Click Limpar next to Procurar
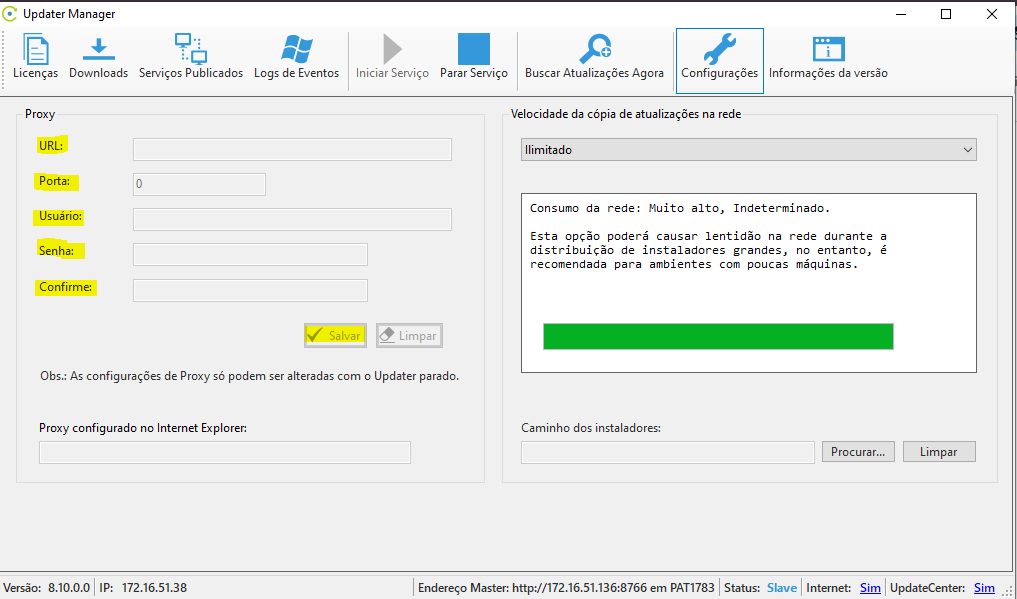Image resolution: width=1017 pixels, height=599 pixels. point(938,452)
